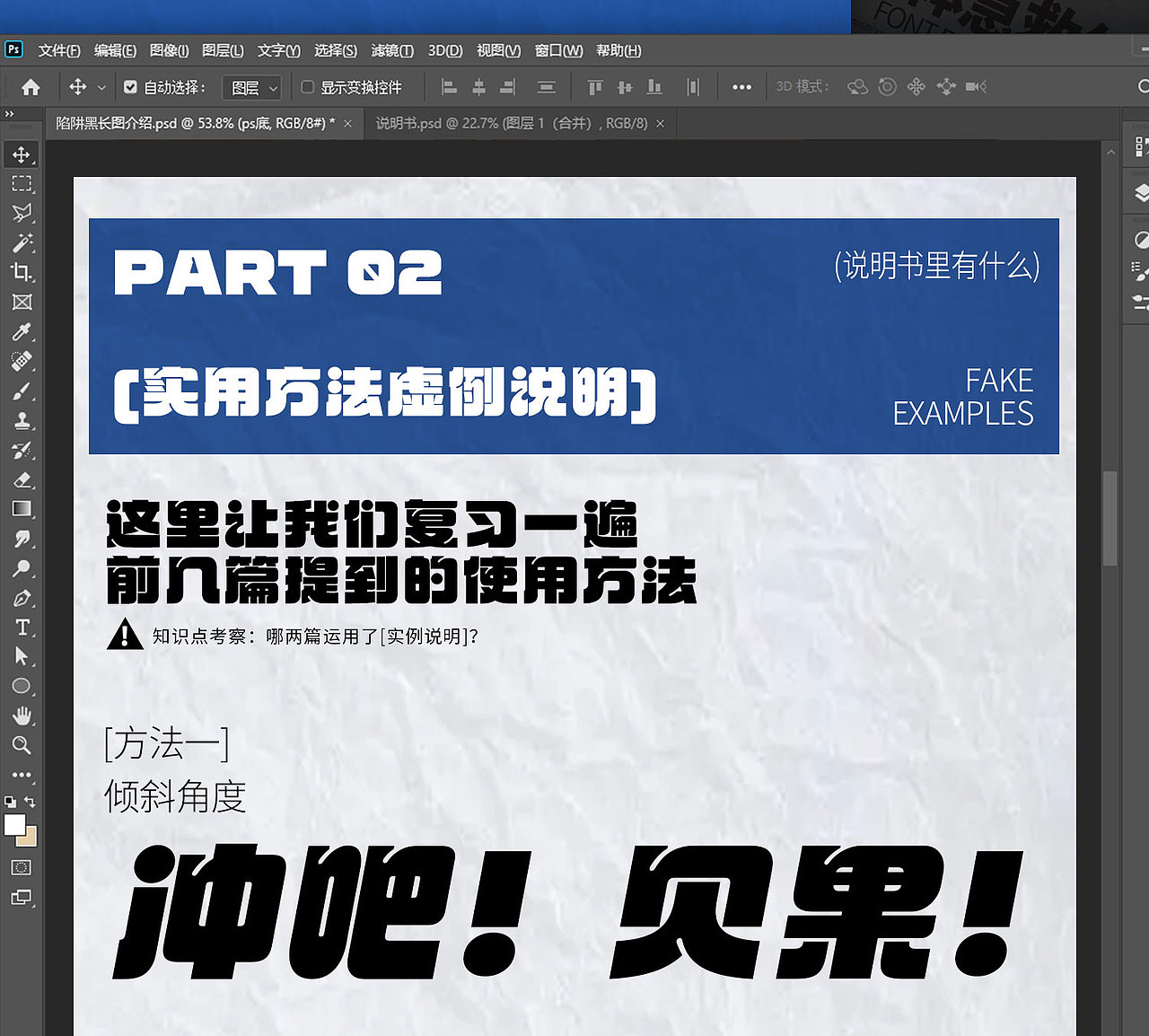Screen dimensions: 1149x1036
Task: Open the foreground color picker
Action: click(x=13, y=823)
